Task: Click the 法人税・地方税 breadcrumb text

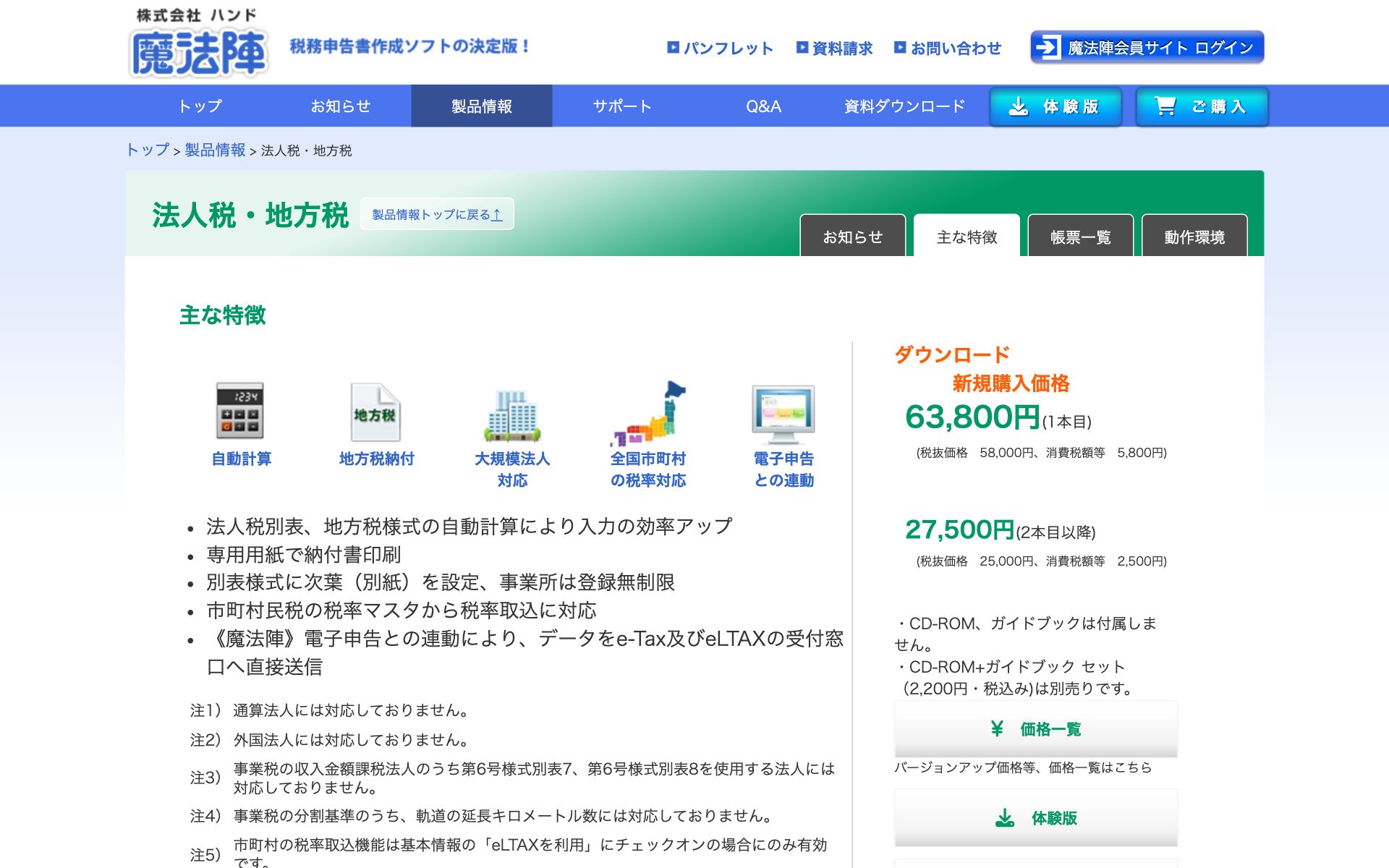Action: coord(306,150)
